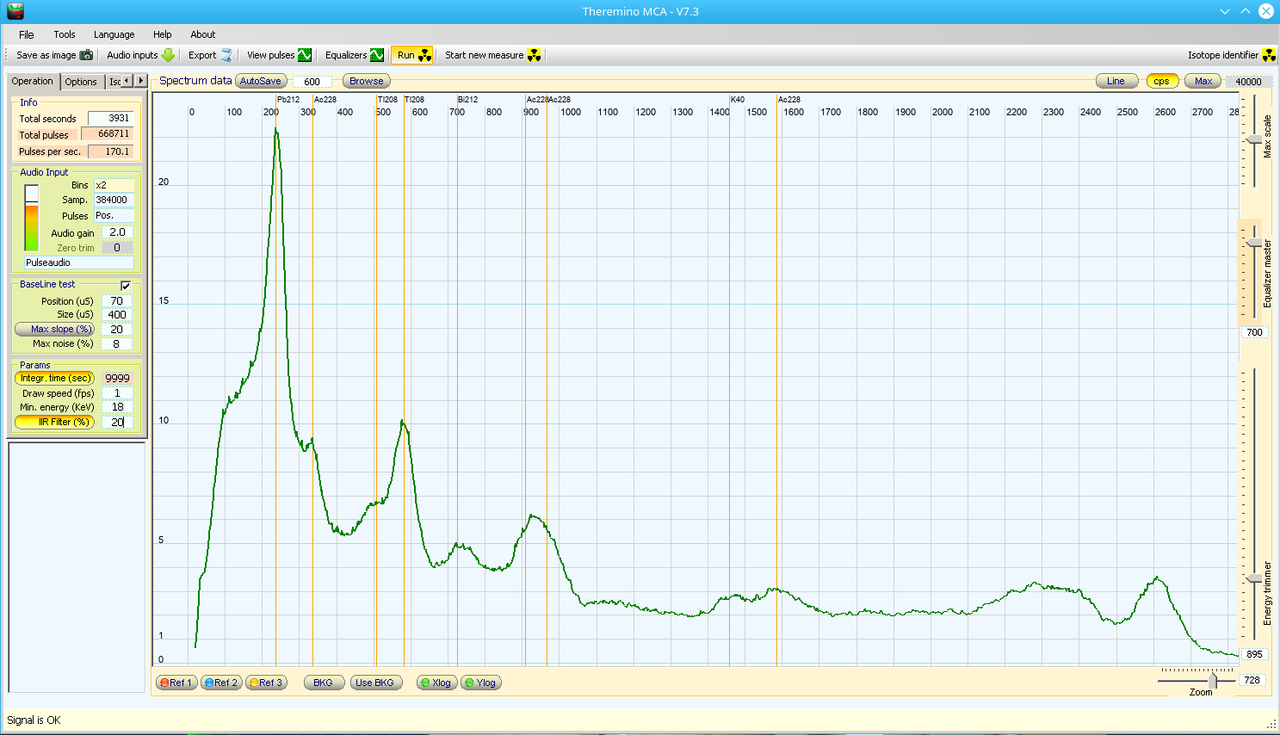Image resolution: width=1280 pixels, height=735 pixels.
Task: Click the Ref 3 button
Action: (266, 683)
